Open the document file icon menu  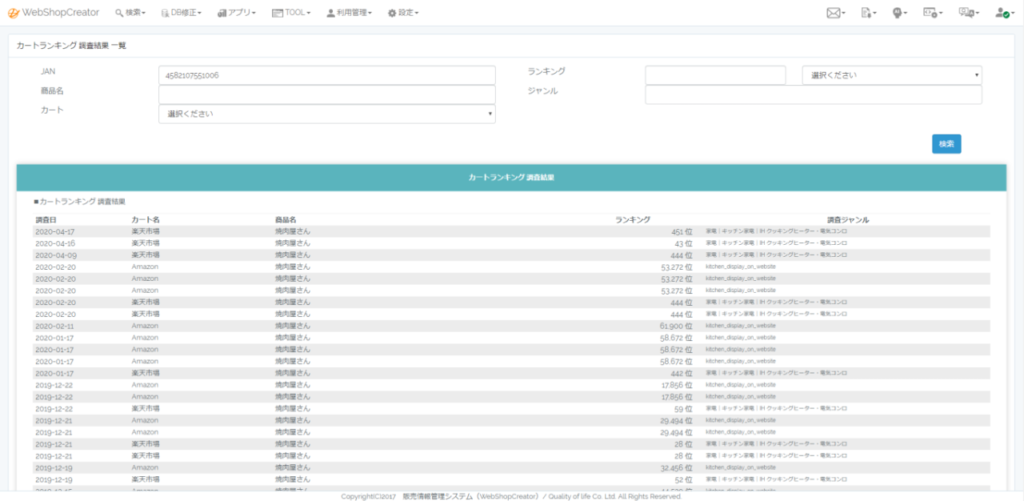point(869,12)
